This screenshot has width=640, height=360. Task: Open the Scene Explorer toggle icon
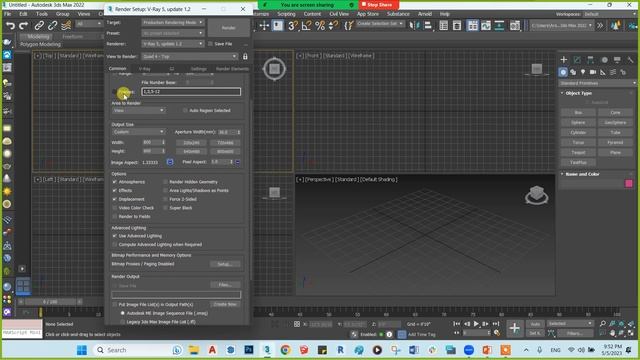tap(444, 26)
